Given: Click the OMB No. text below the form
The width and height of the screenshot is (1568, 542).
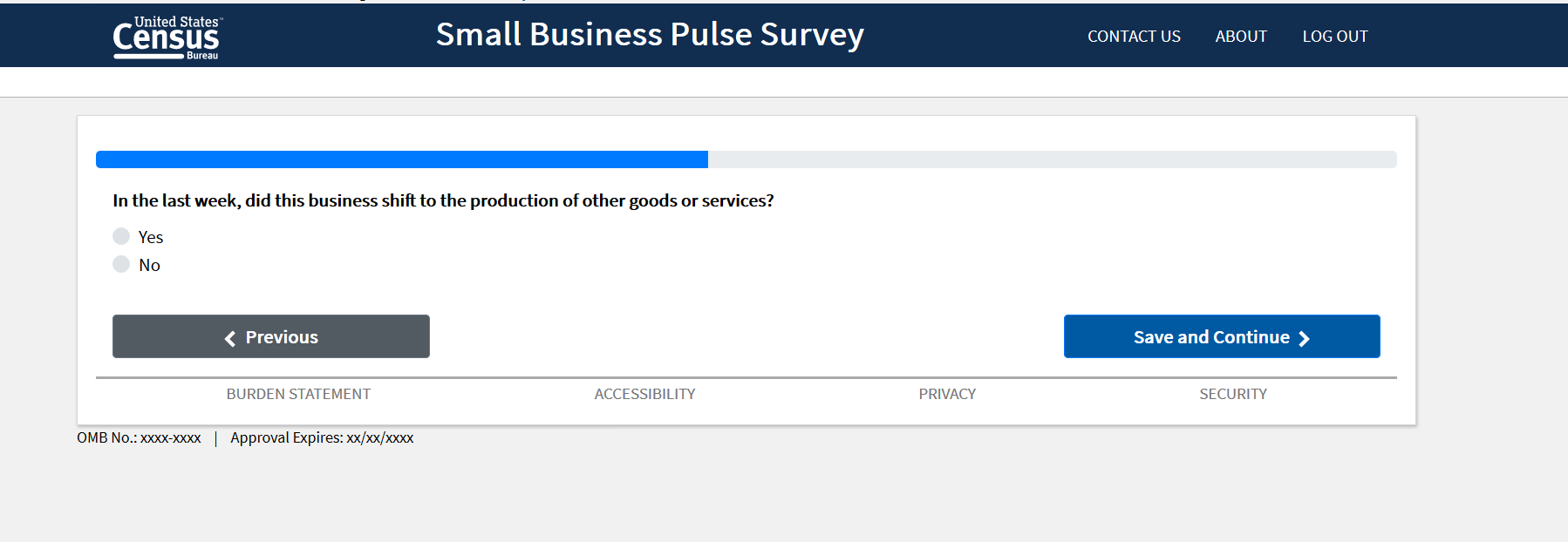Looking at the screenshot, I should [139, 437].
